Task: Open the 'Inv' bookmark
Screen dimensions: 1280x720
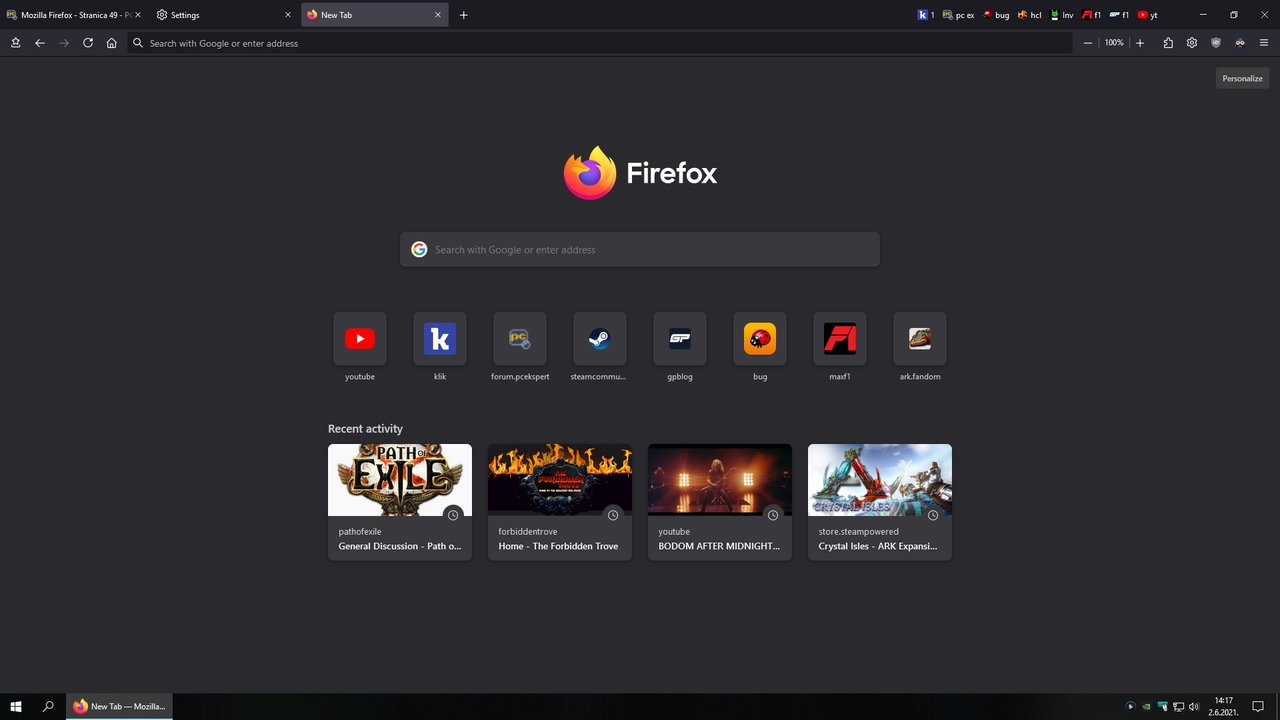Action: (1062, 15)
